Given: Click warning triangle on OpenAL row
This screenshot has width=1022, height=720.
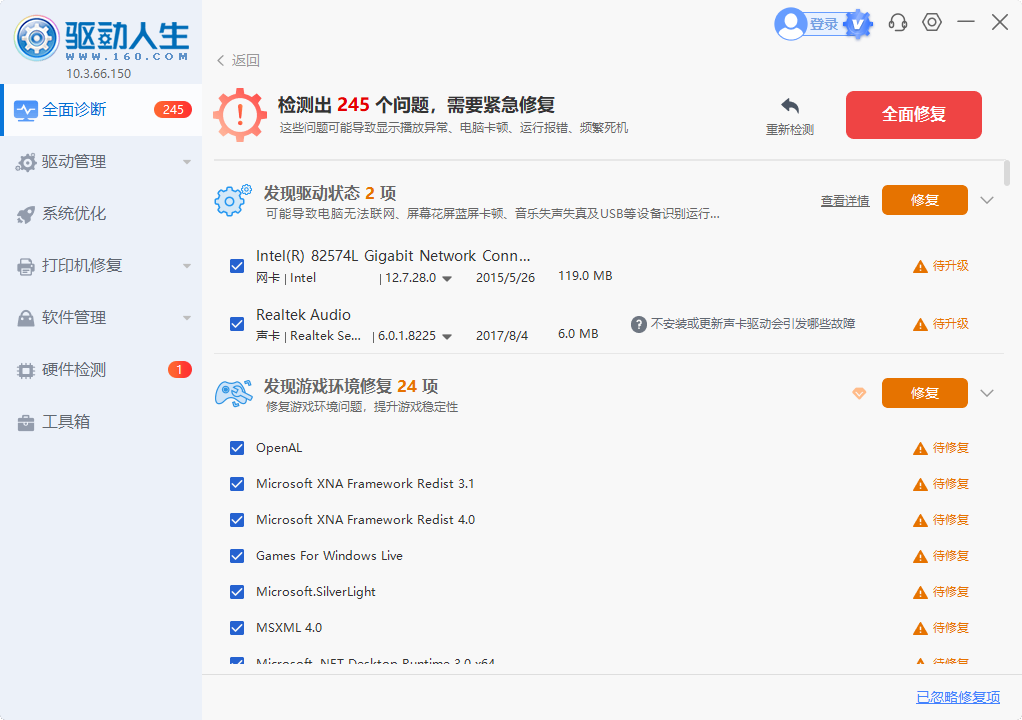Looking at the screenshot, I should coord(920,448).
